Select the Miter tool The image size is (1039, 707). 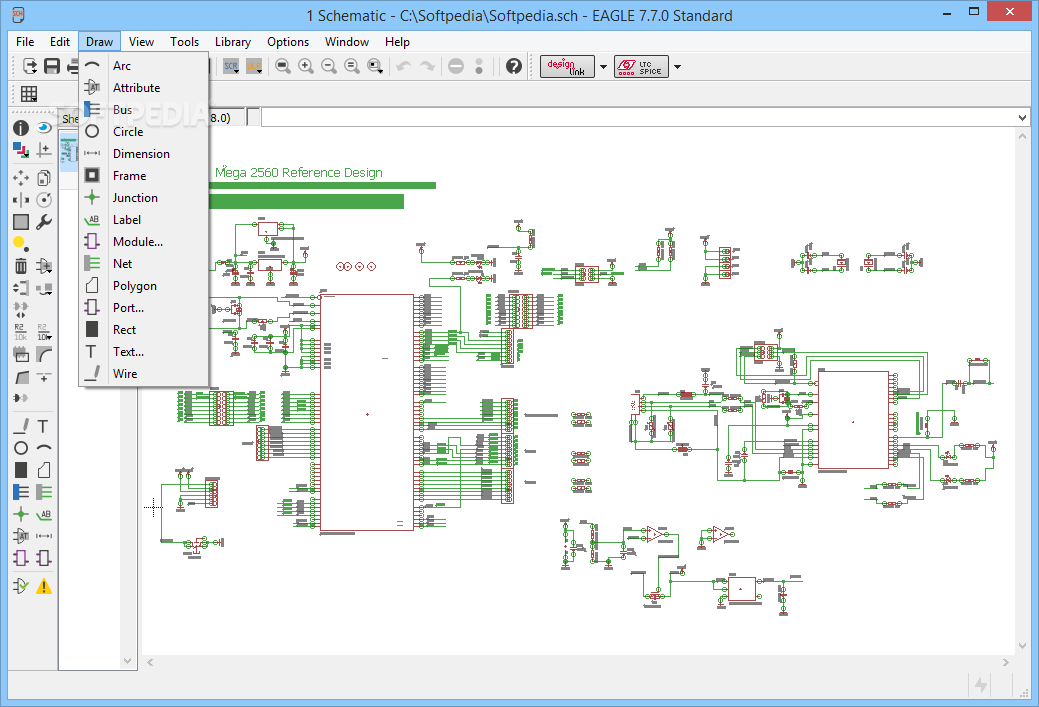click(44, 354)
